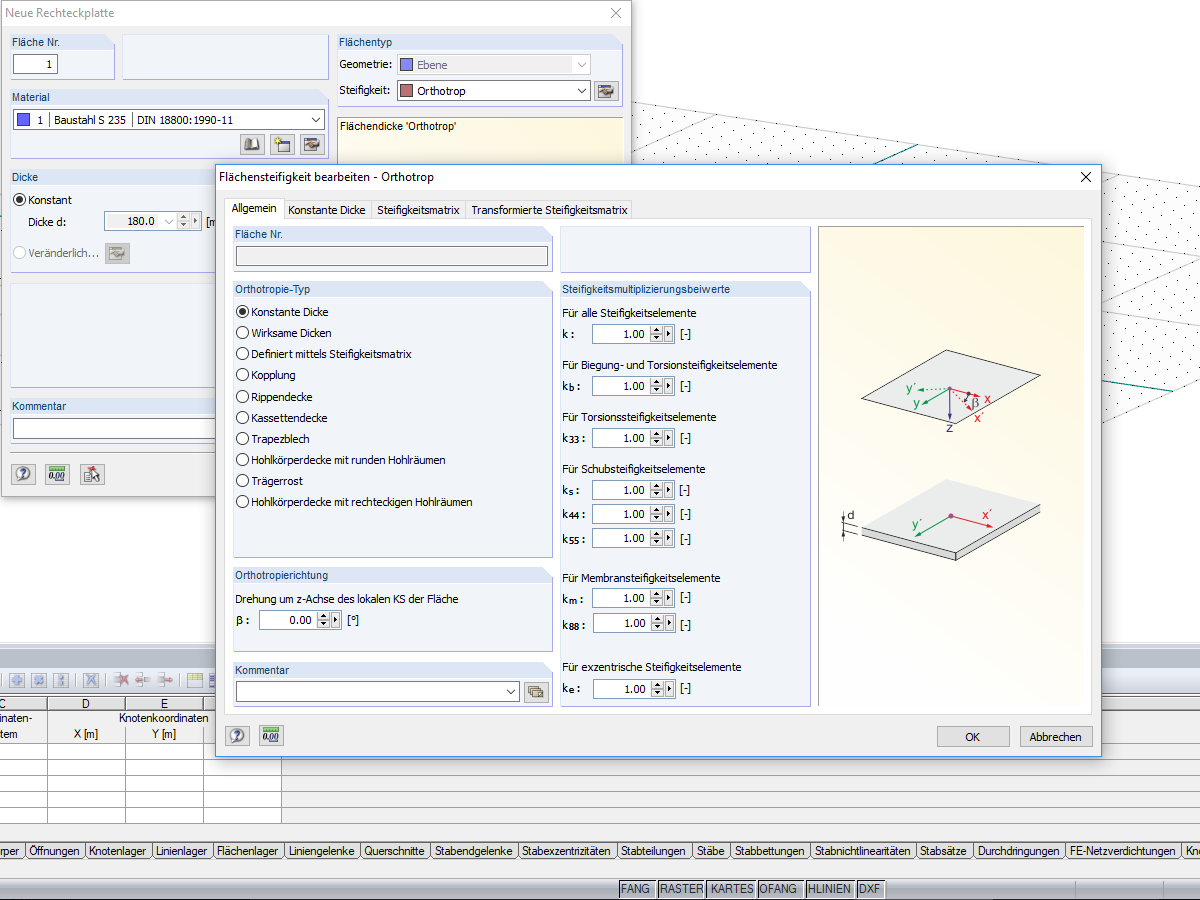The width and height of the screenshot is (1200, 900).
Task: Confirm the dialog with OK
Action: (972, 736)
